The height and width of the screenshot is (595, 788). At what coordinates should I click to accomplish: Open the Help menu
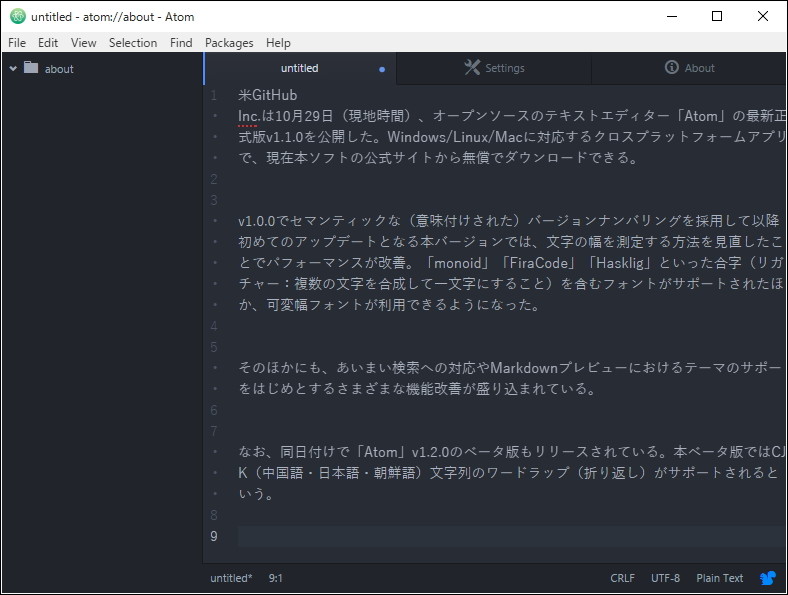278,43
